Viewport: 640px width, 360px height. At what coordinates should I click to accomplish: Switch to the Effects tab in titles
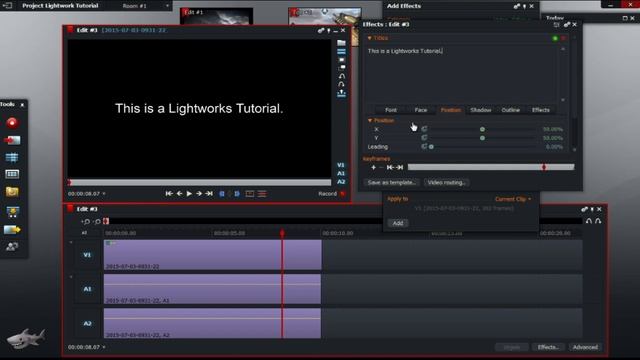tap(540, 110)
